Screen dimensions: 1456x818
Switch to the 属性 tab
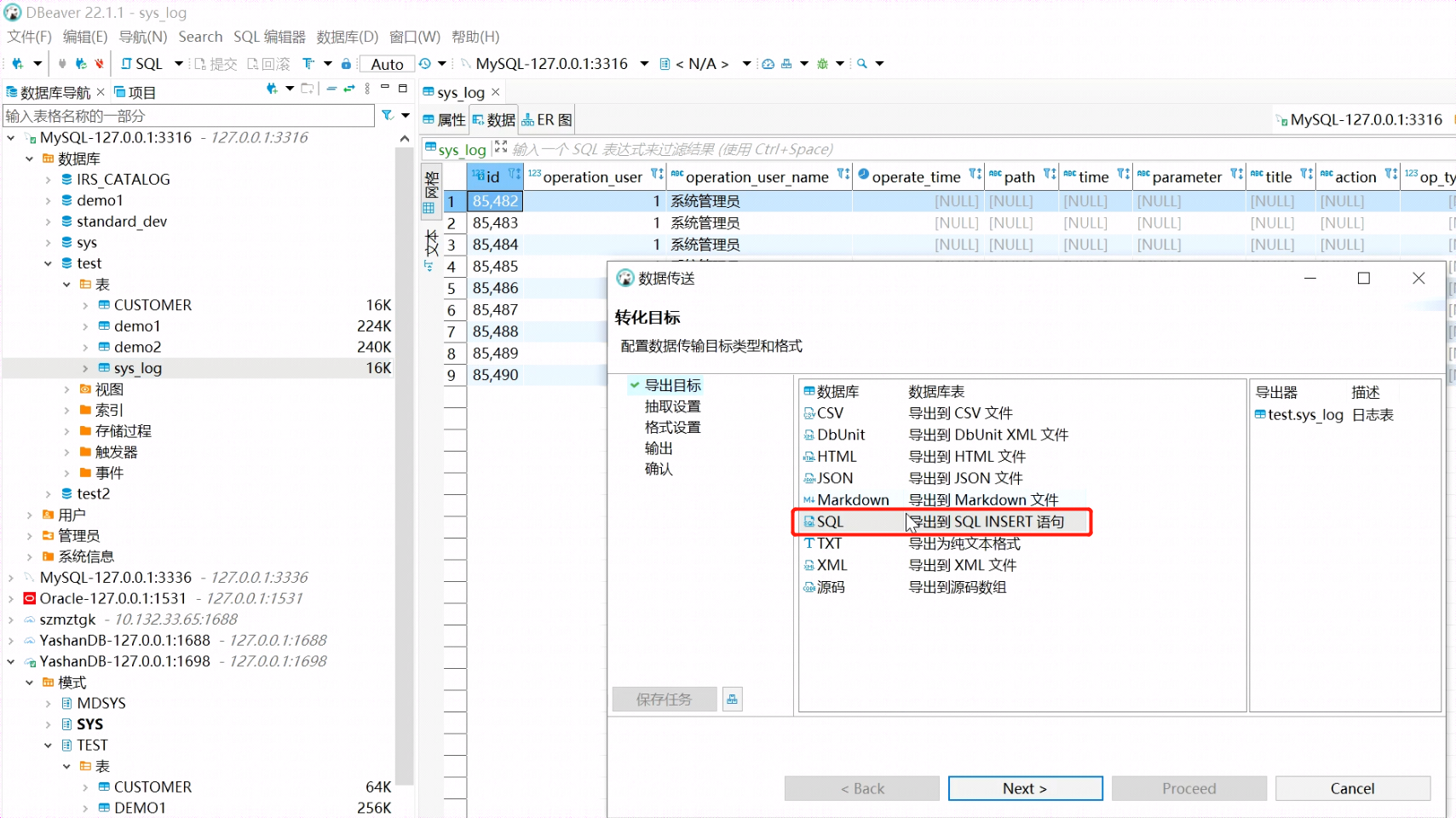pyautogui.click(x=444, y=120)
